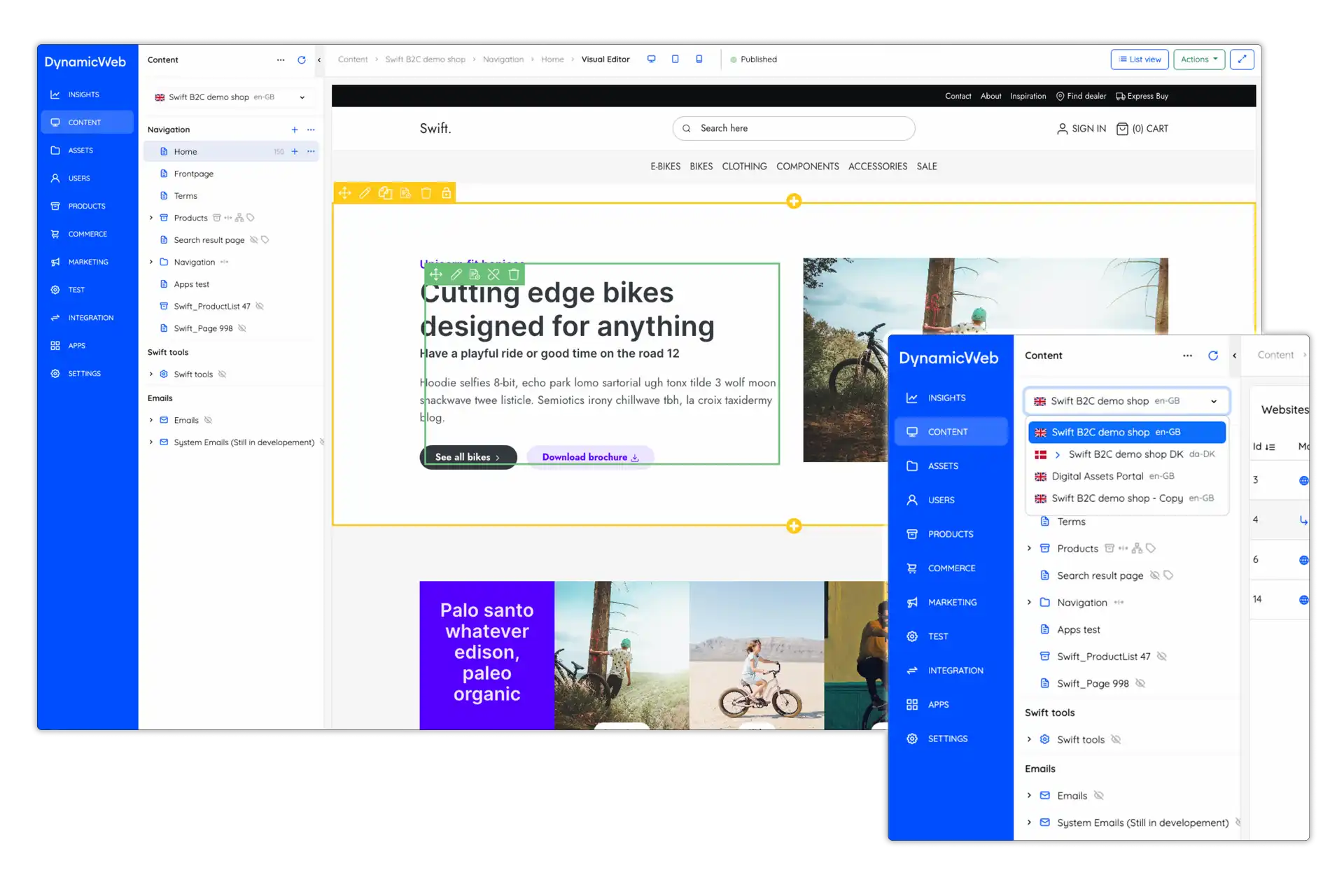Image resolution: width=1344 pixels, height=896 pixels.
Task: Click the lock icon in the yellow row toolbar
Action: (x=447, y=193)
